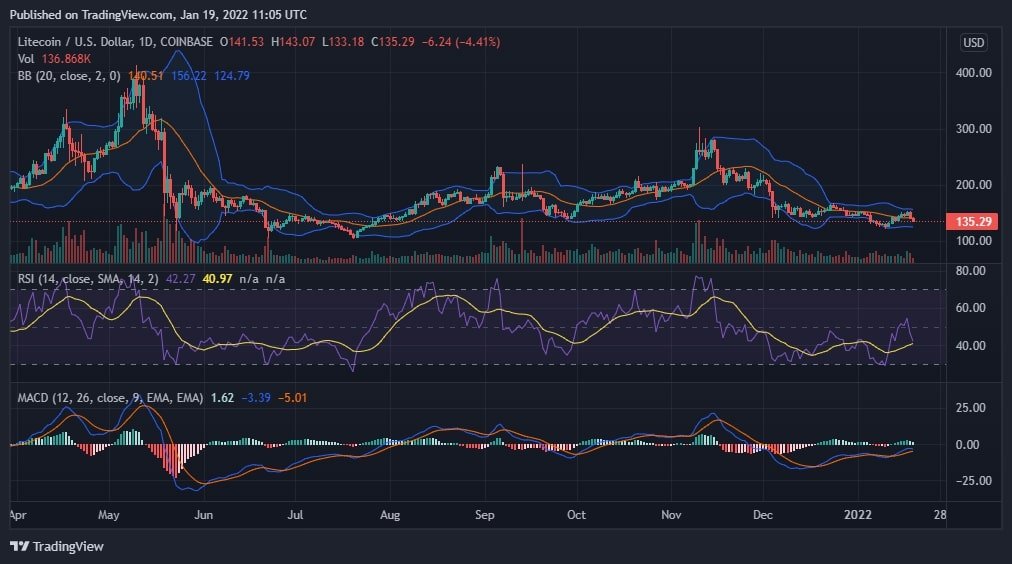Click the RSI moving average value 40.97

217,279
